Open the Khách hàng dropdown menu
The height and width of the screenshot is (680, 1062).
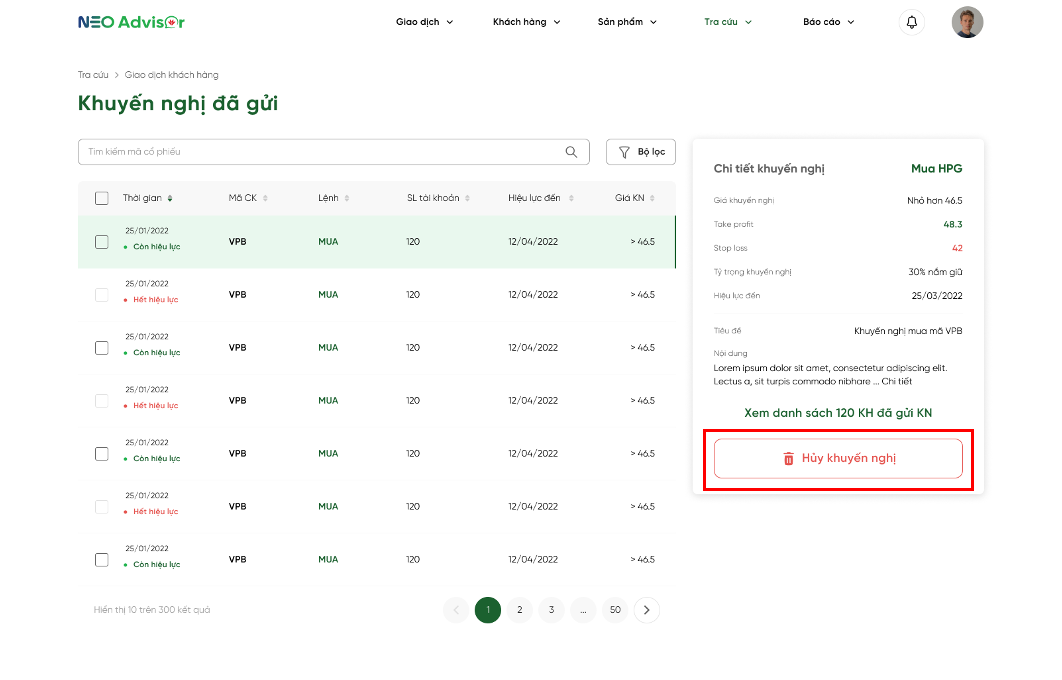[526, 22]
